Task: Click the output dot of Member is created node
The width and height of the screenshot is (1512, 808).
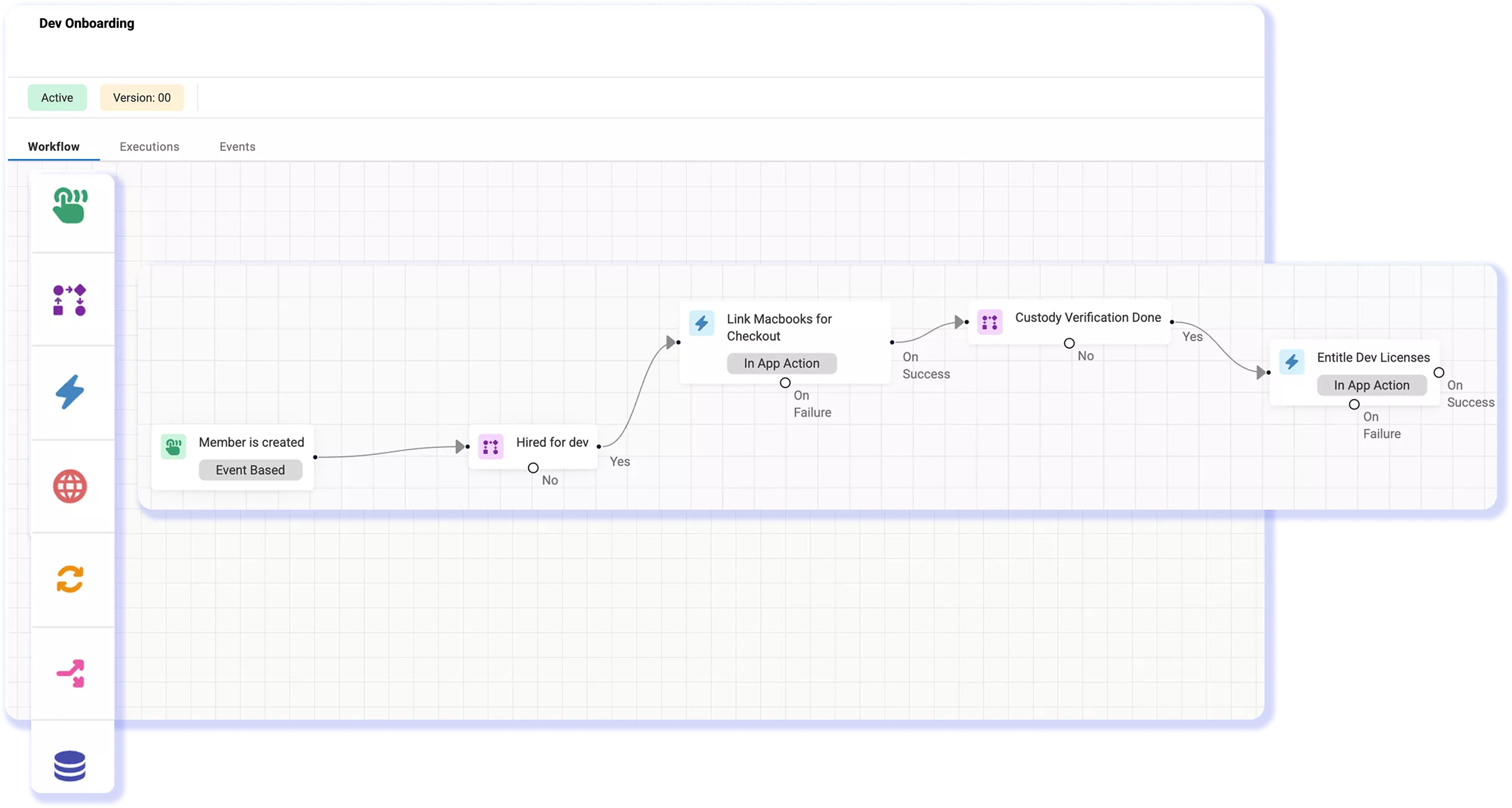Action: tap(315, 457)
